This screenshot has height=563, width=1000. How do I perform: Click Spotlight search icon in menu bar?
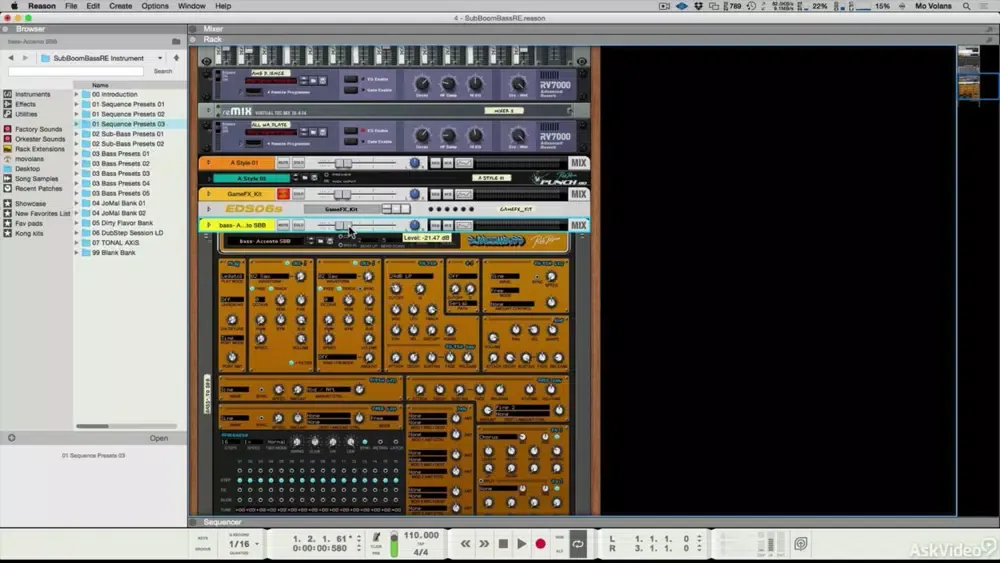click(967, 6)
